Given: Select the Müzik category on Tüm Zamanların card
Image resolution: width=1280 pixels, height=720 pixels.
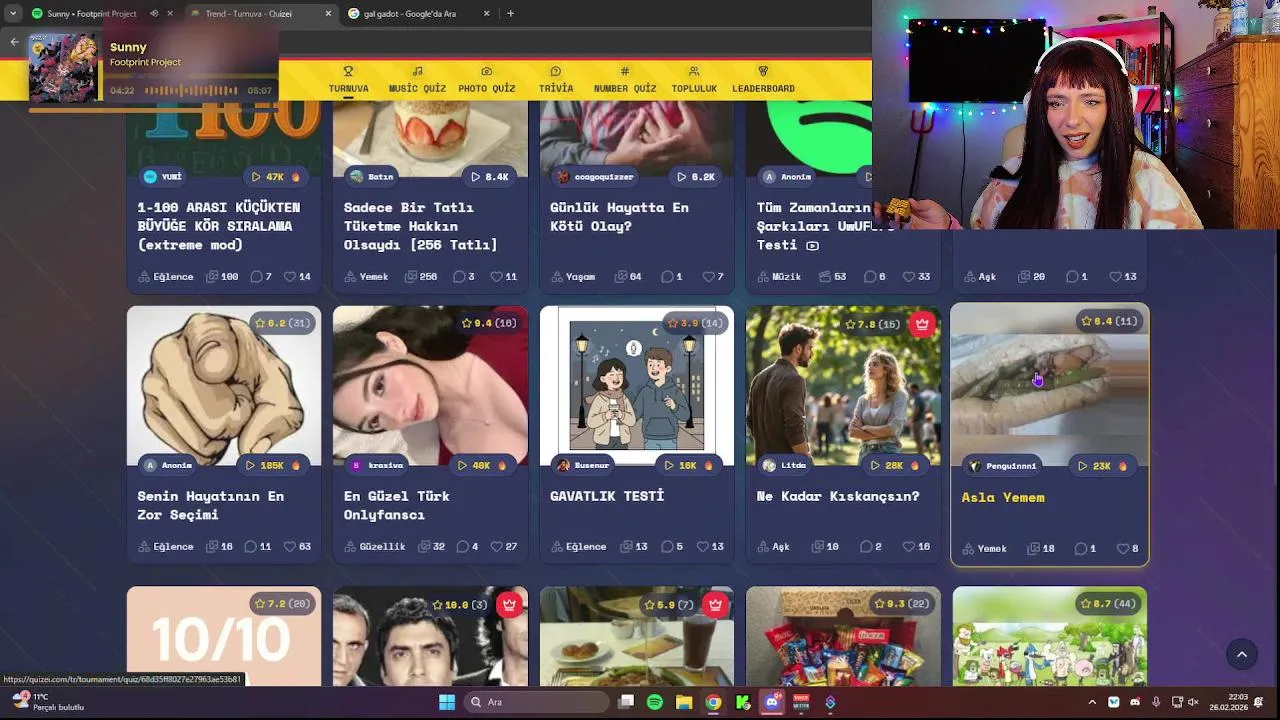Looking at the screenshot, I should coord(779,276).
